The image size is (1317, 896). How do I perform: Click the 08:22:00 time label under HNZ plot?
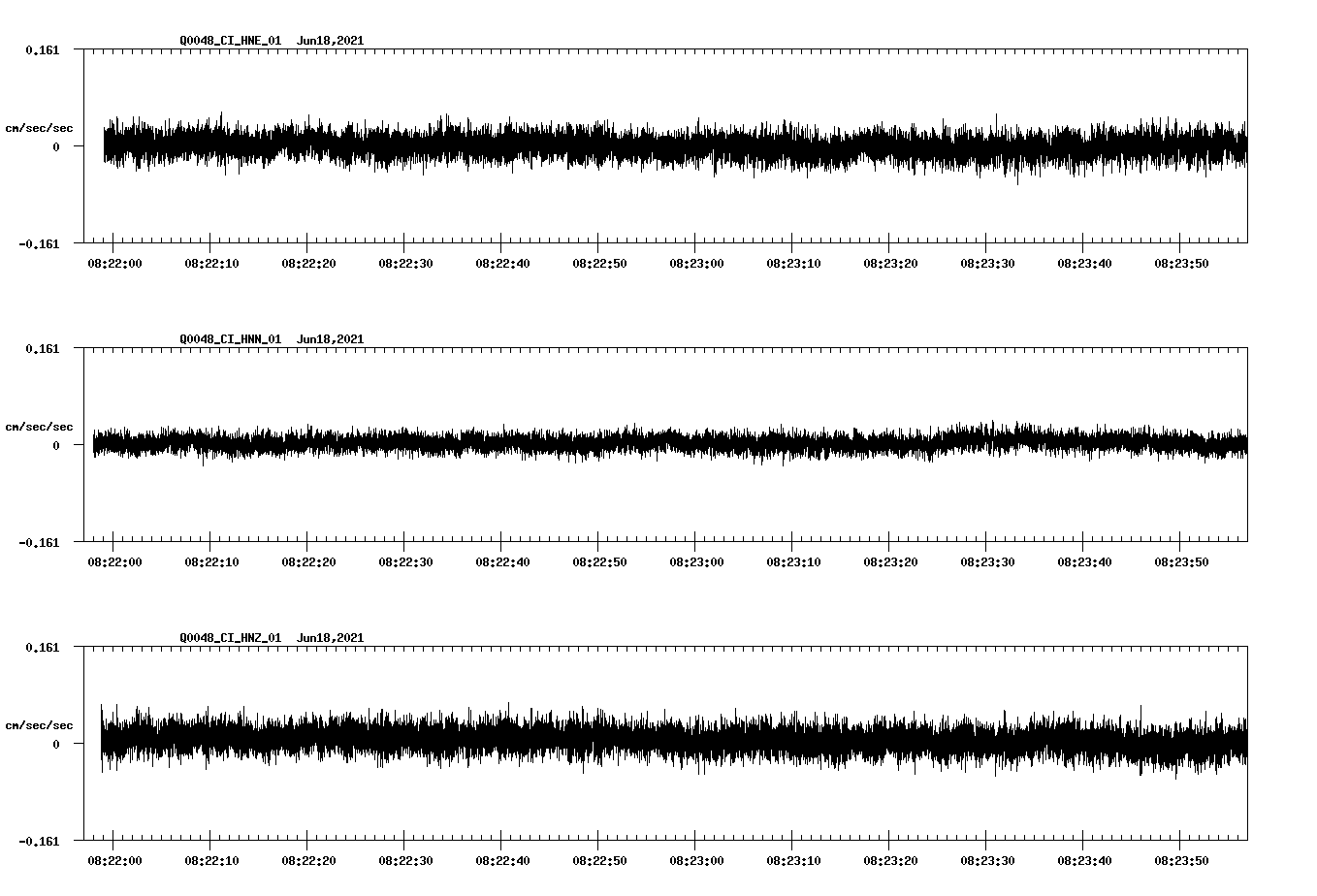pyautogui.click(x=114, y=860)
